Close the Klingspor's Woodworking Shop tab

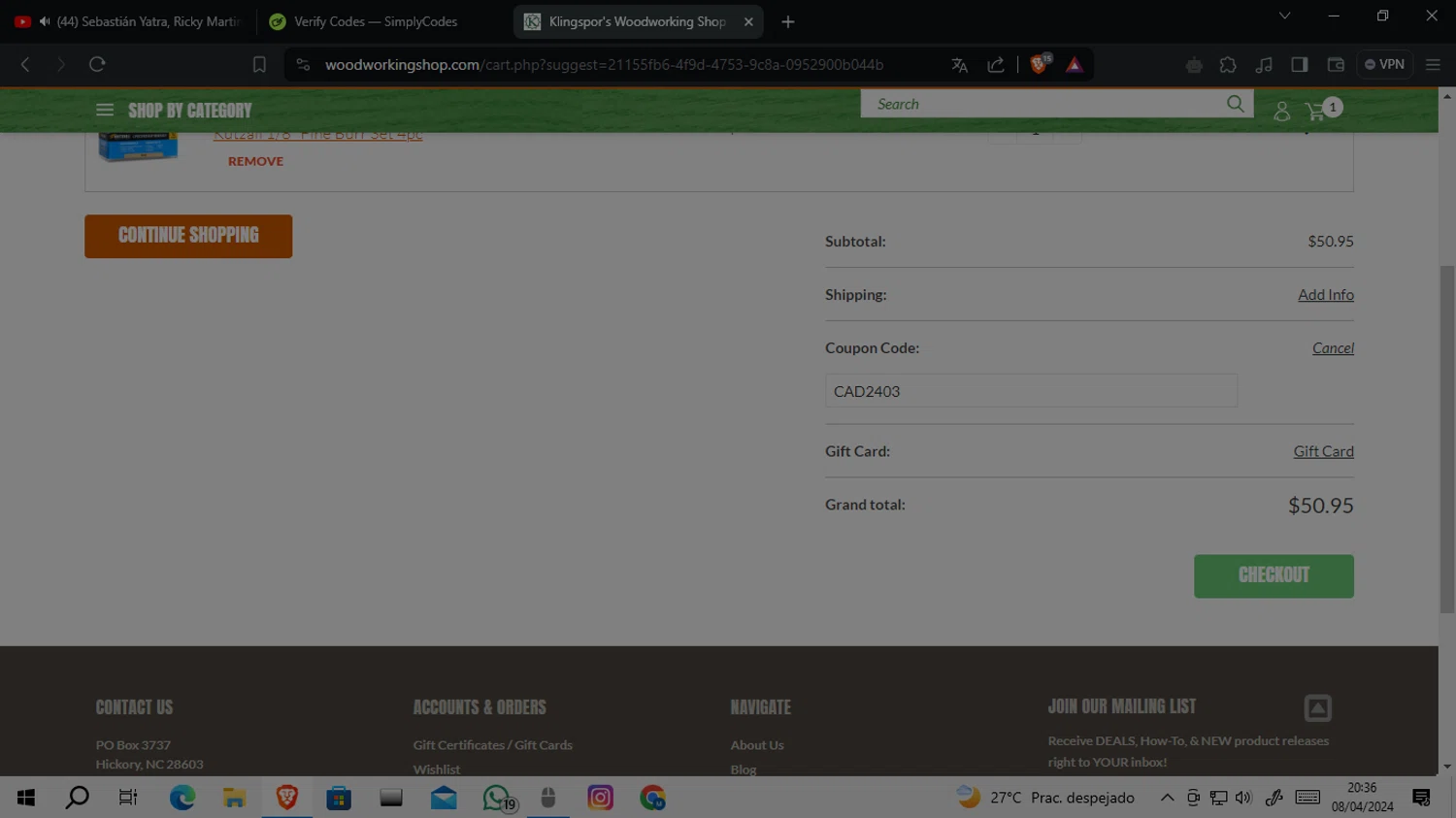tap(748, 21)
